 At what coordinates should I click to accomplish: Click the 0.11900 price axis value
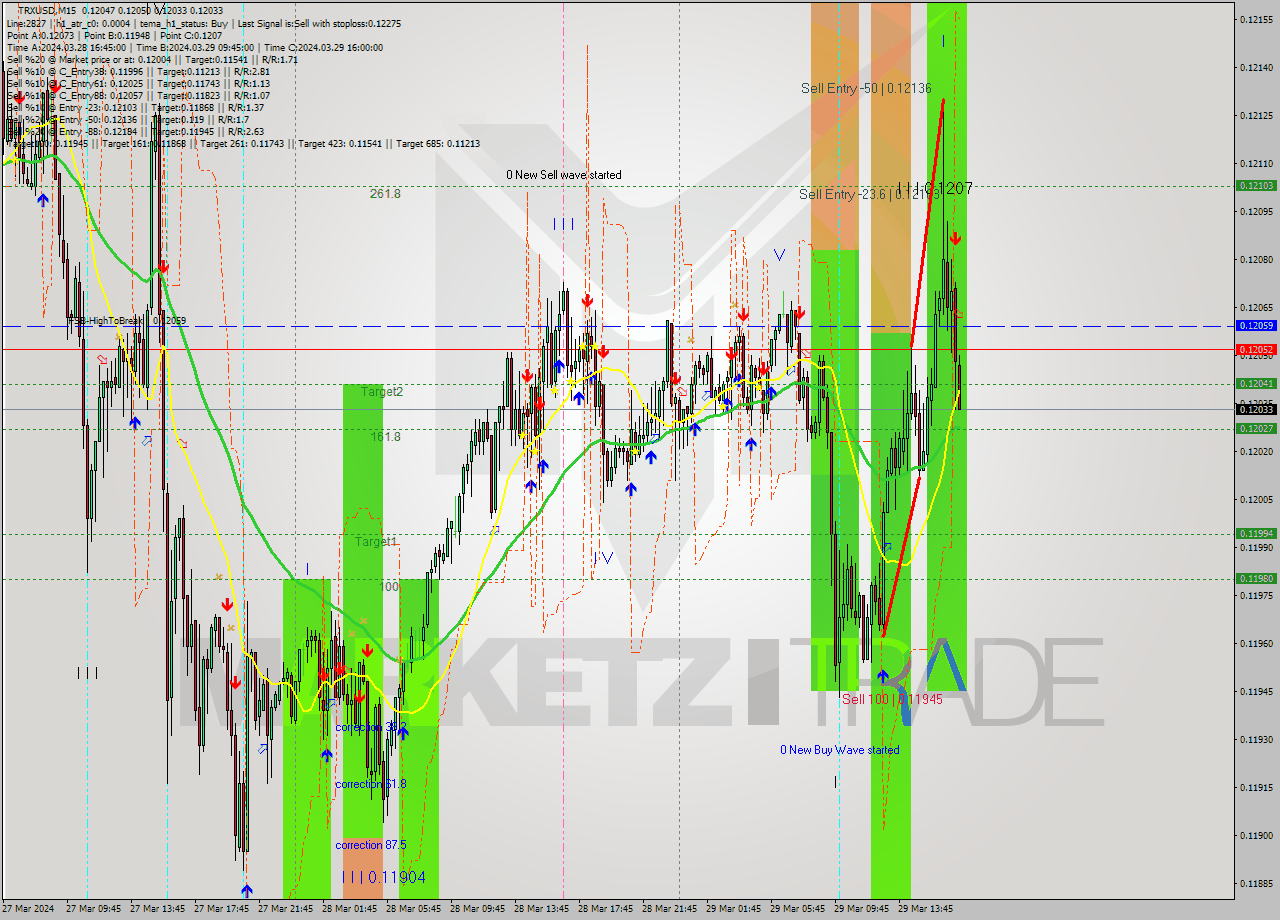[1256, 836]
